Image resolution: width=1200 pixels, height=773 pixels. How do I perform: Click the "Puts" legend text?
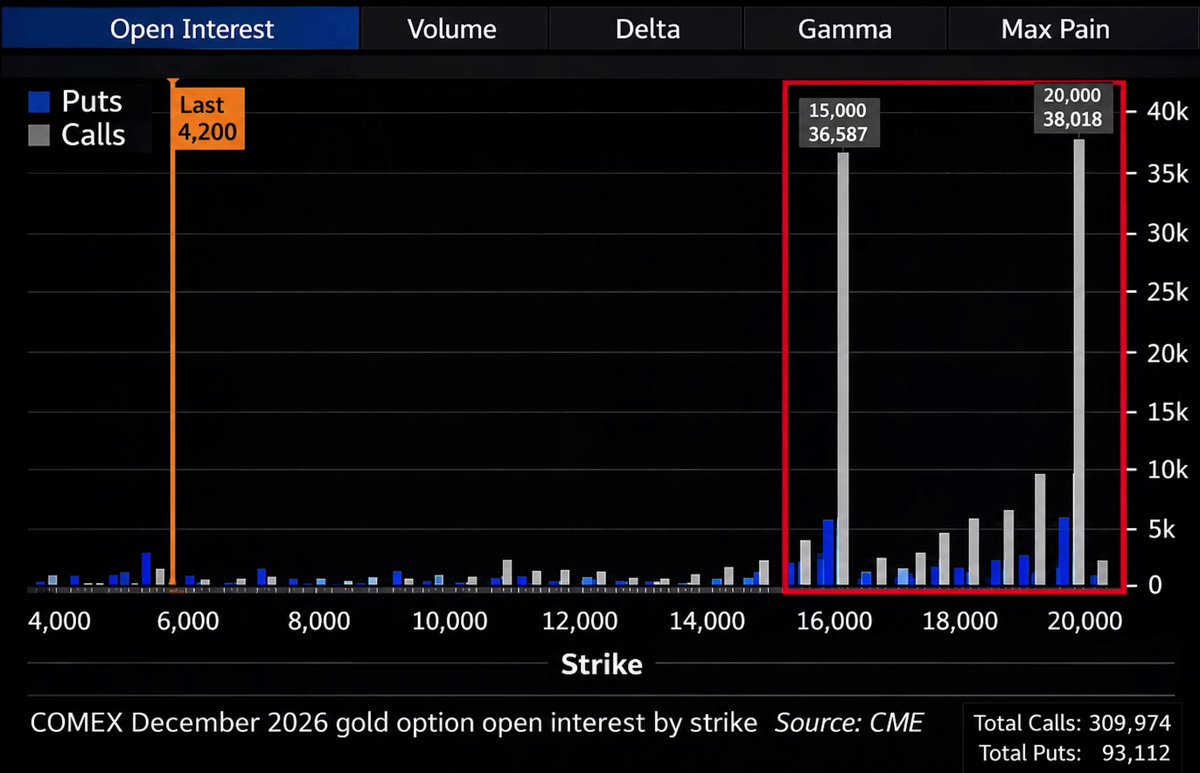click(92, 102)
